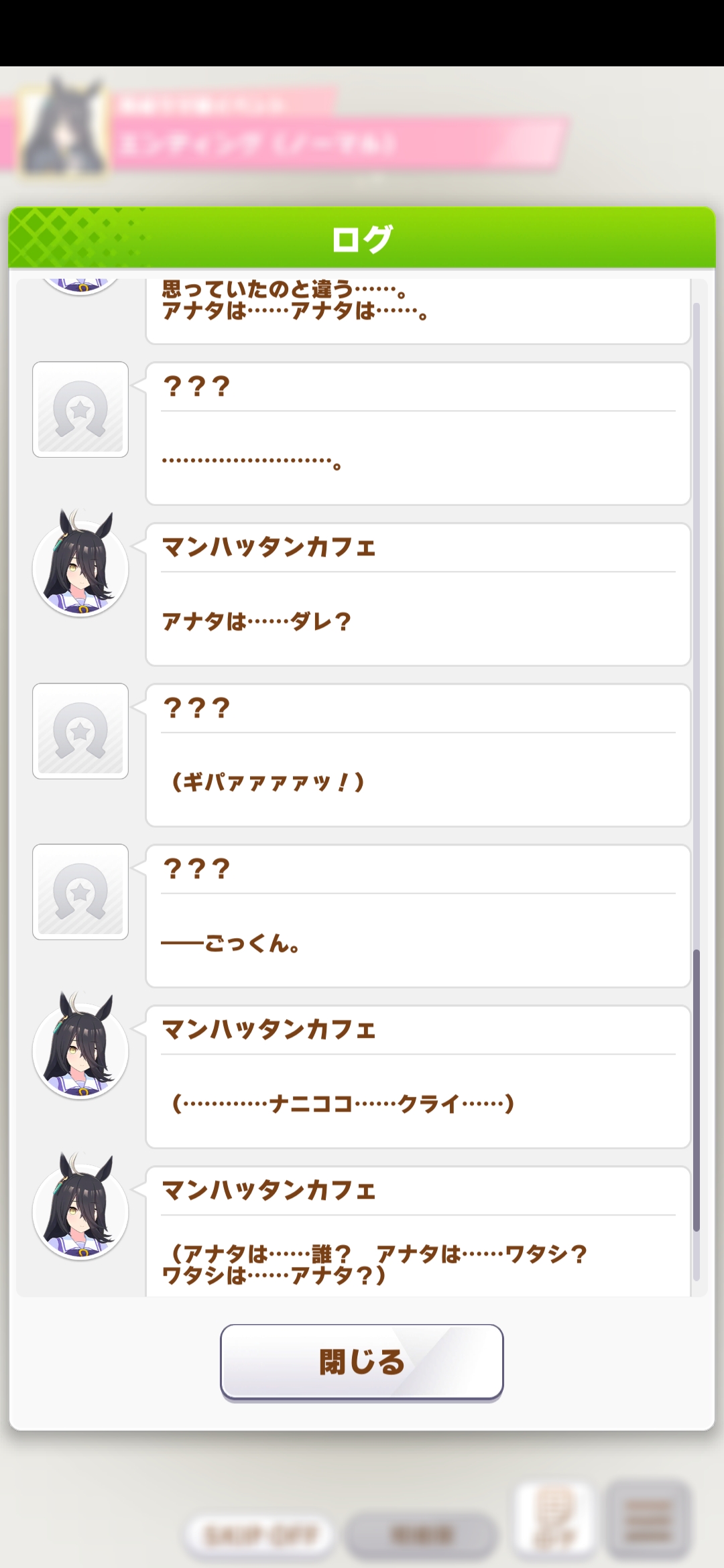Image resolution: width=724 pixels, height=1568 pixels.
Task: Select the （ギパァァァァッ！） dialogue bubble
Action: [x=418, y=755]
